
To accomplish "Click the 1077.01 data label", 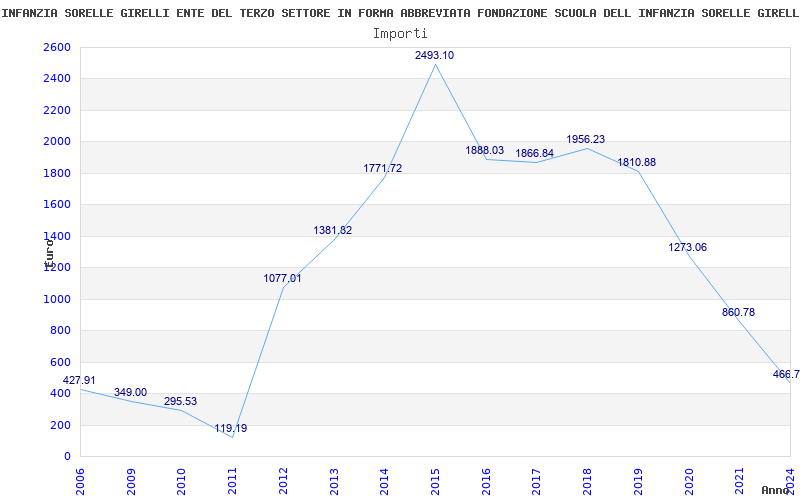I will coord(282,279).
